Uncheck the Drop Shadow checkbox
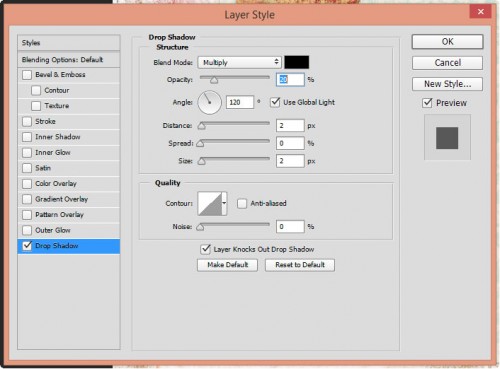The height and width of the screenshot is (369, 500). point(27,246)
